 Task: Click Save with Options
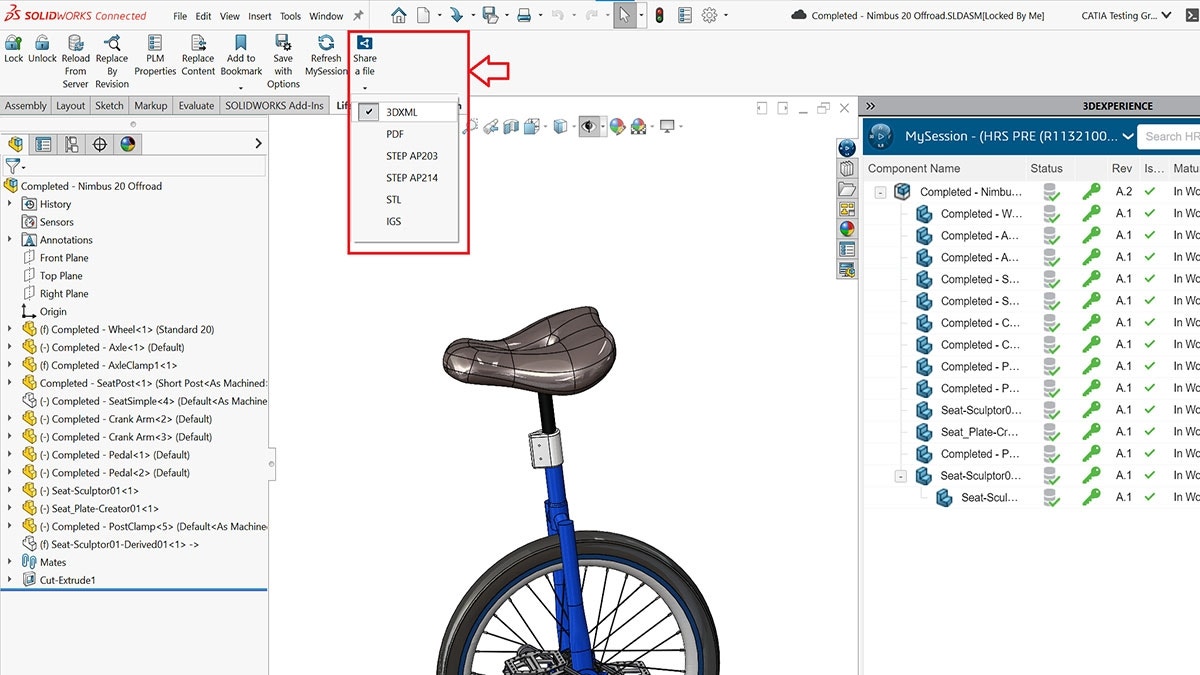pyautogui.click(x=283, y=62)
